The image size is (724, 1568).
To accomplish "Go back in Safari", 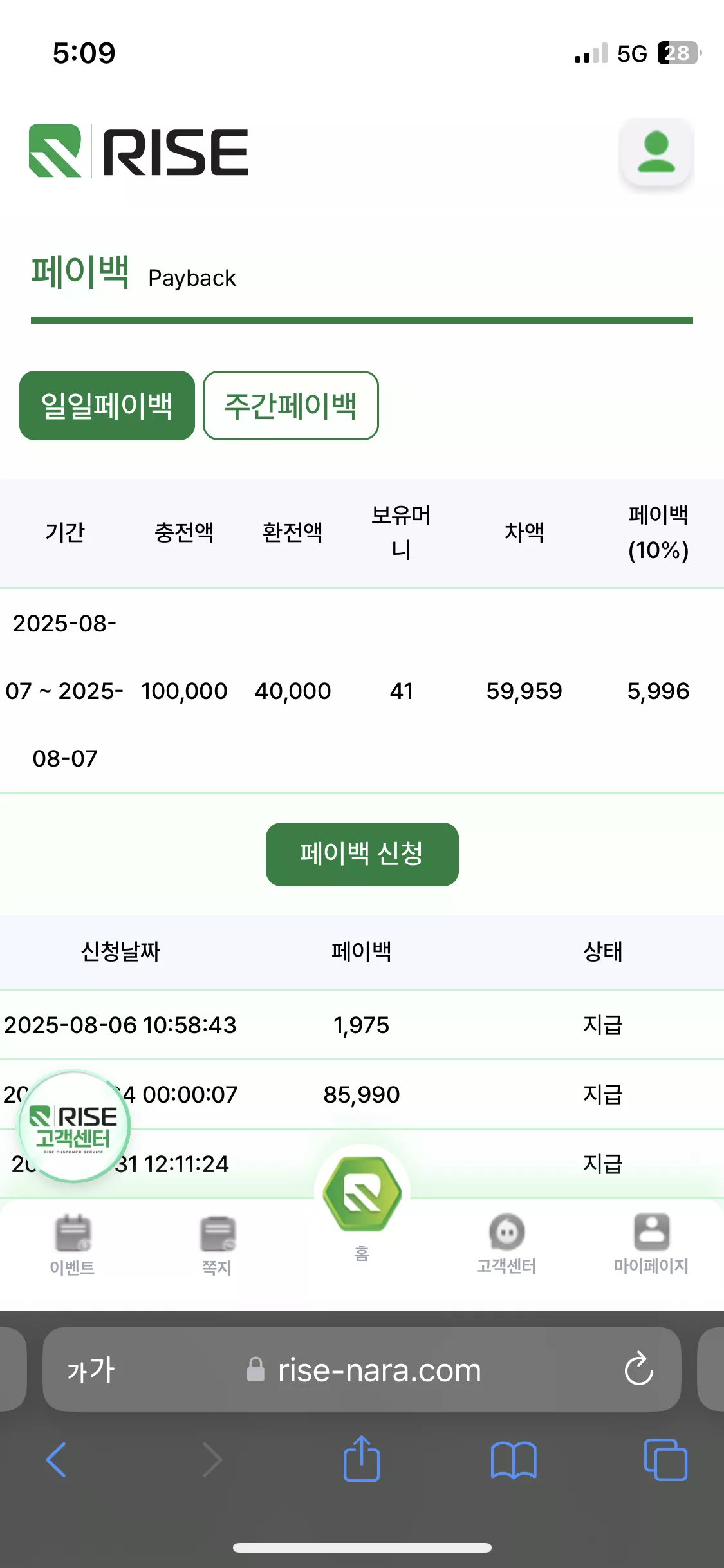I will tap(56, 1459).
